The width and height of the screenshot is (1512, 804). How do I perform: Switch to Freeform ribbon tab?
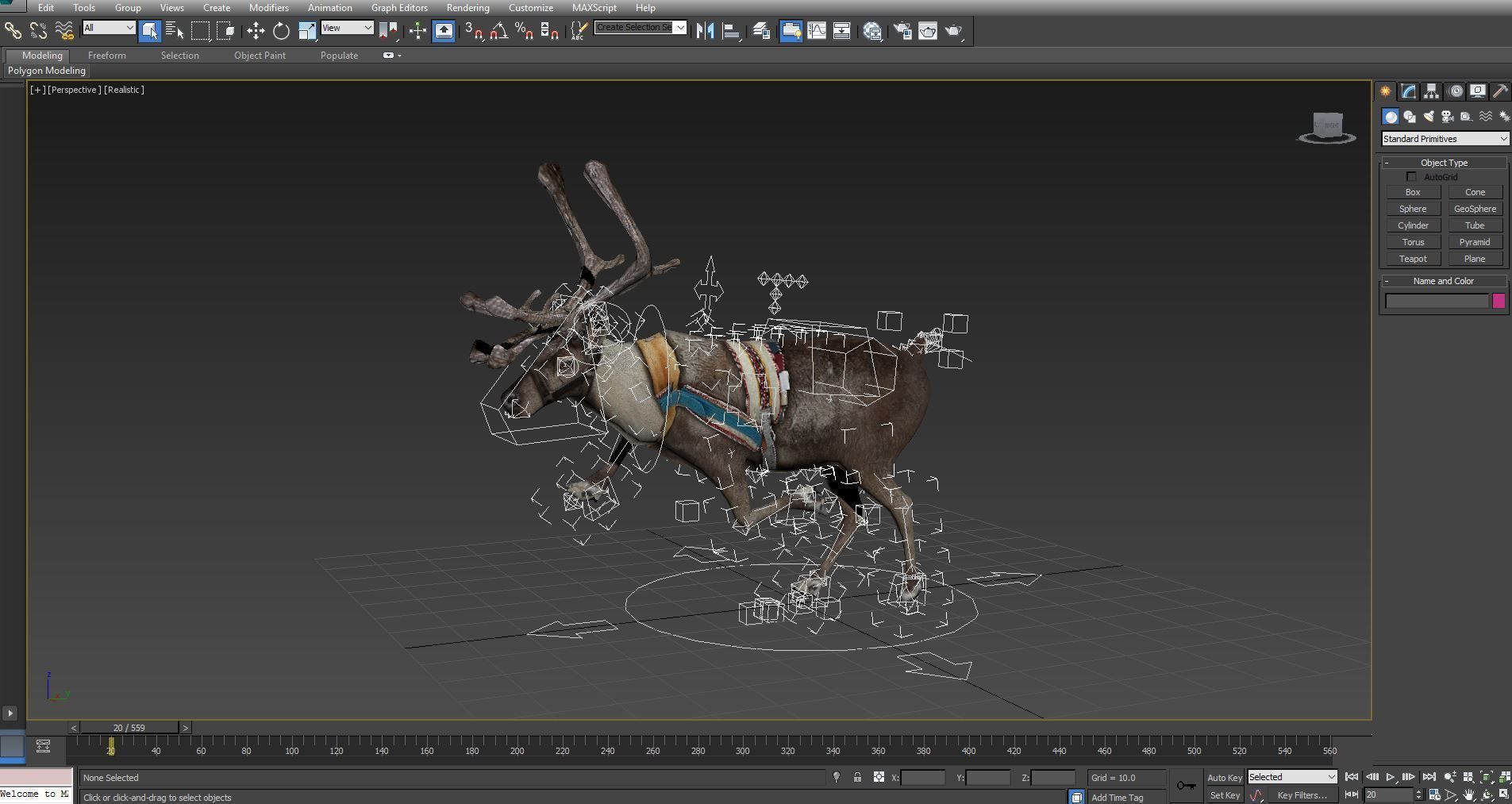point(106,56)
